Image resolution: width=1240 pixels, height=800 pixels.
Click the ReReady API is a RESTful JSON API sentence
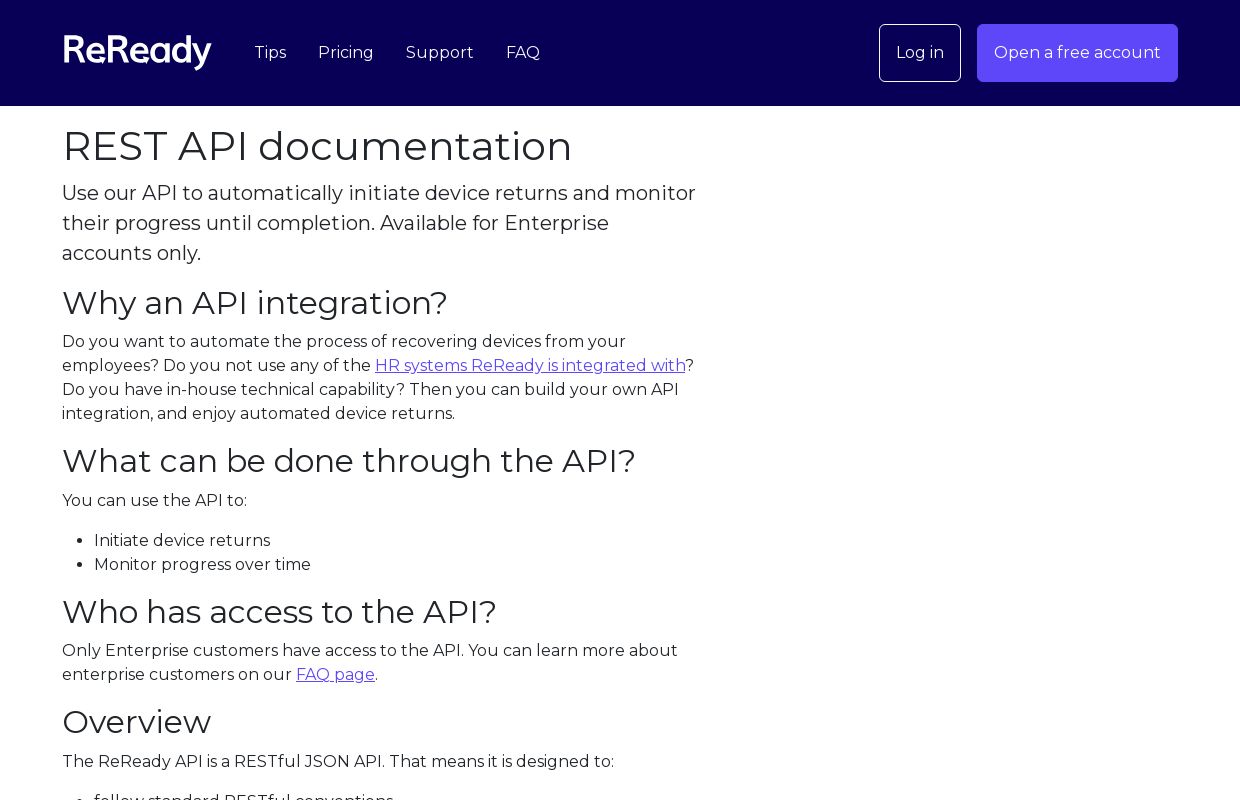(x=338, y=762)
